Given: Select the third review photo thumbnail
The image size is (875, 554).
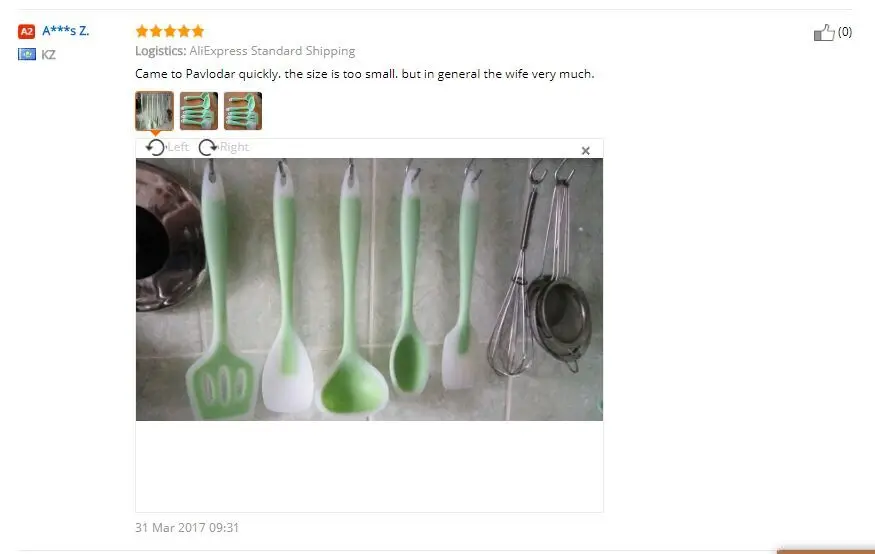Looking at the screenshot, I should (243, 111).
